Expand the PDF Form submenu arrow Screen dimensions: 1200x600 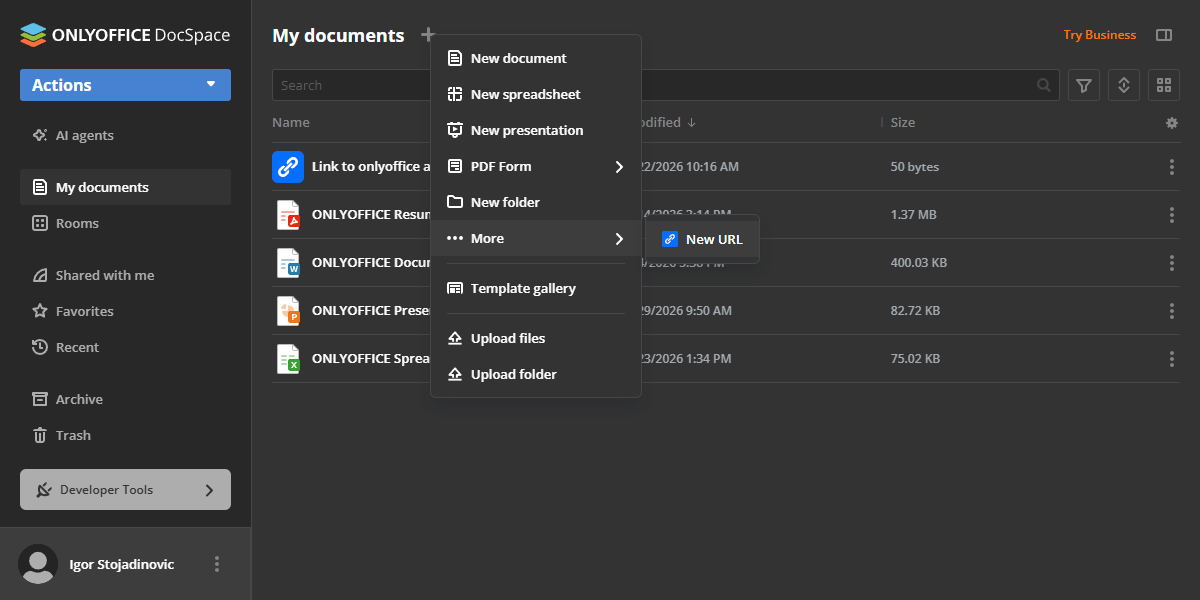pyautogui.click(x=619, y=167)
